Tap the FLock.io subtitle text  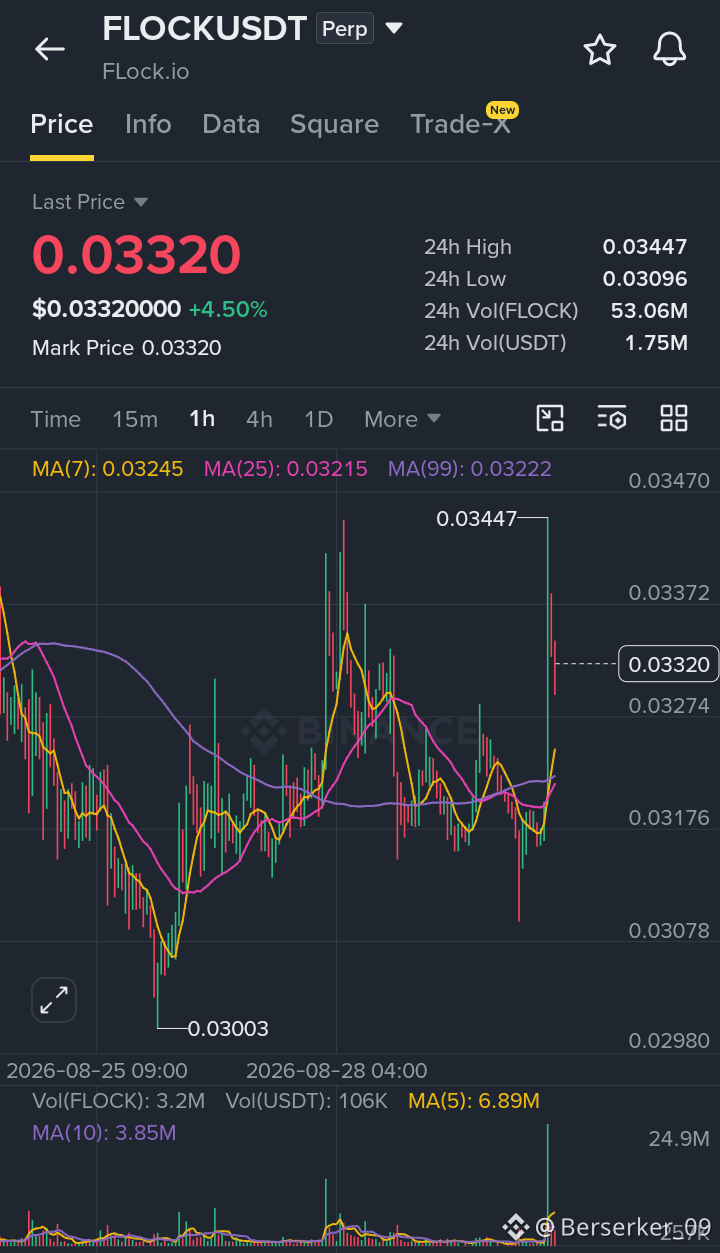pos(146,72)
